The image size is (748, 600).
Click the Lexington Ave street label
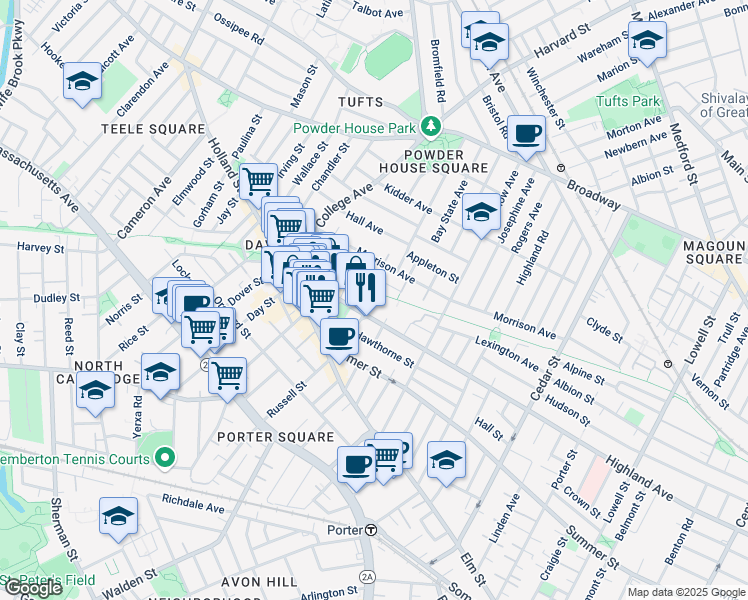[x=507, y=353]
